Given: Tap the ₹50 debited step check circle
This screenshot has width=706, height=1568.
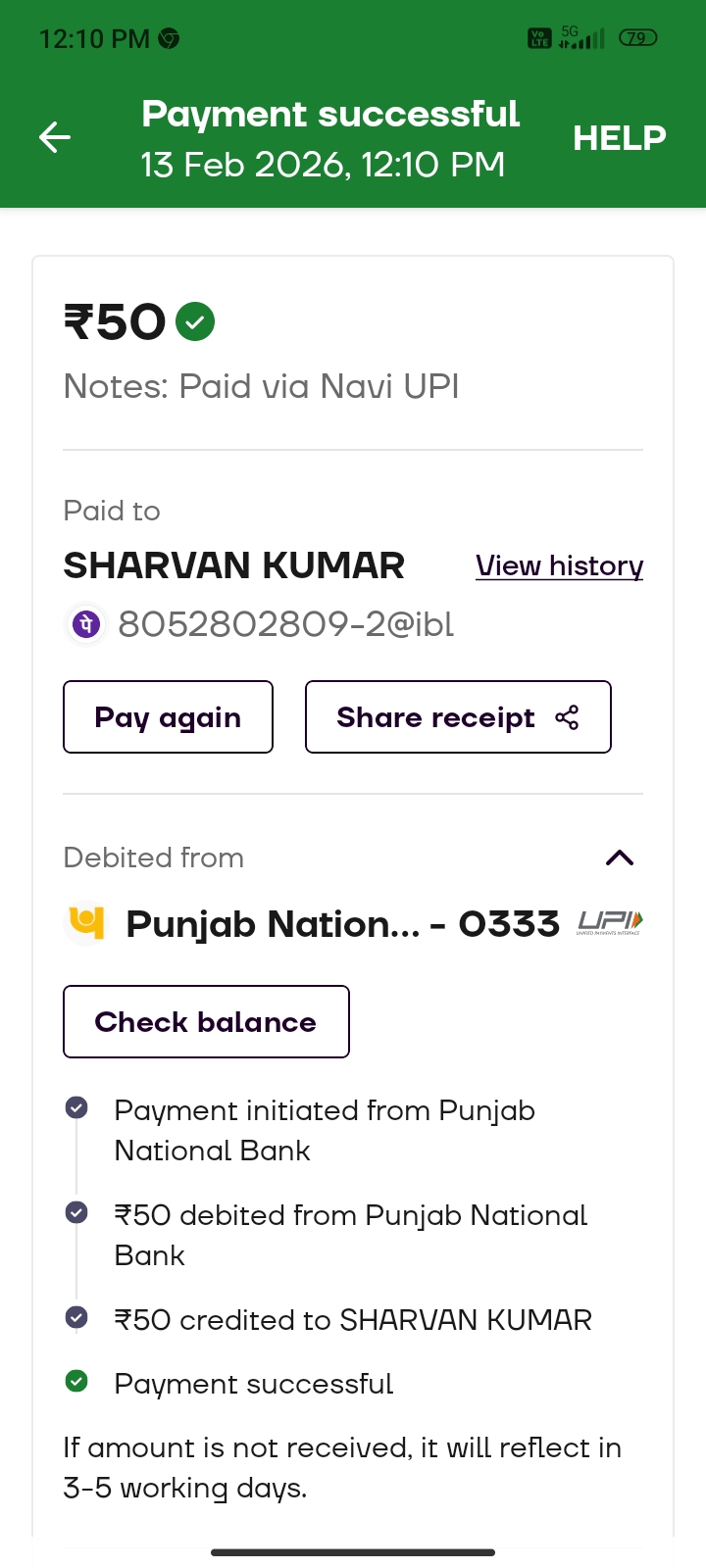Looking at the screenshot, I should coord(76,1212).
